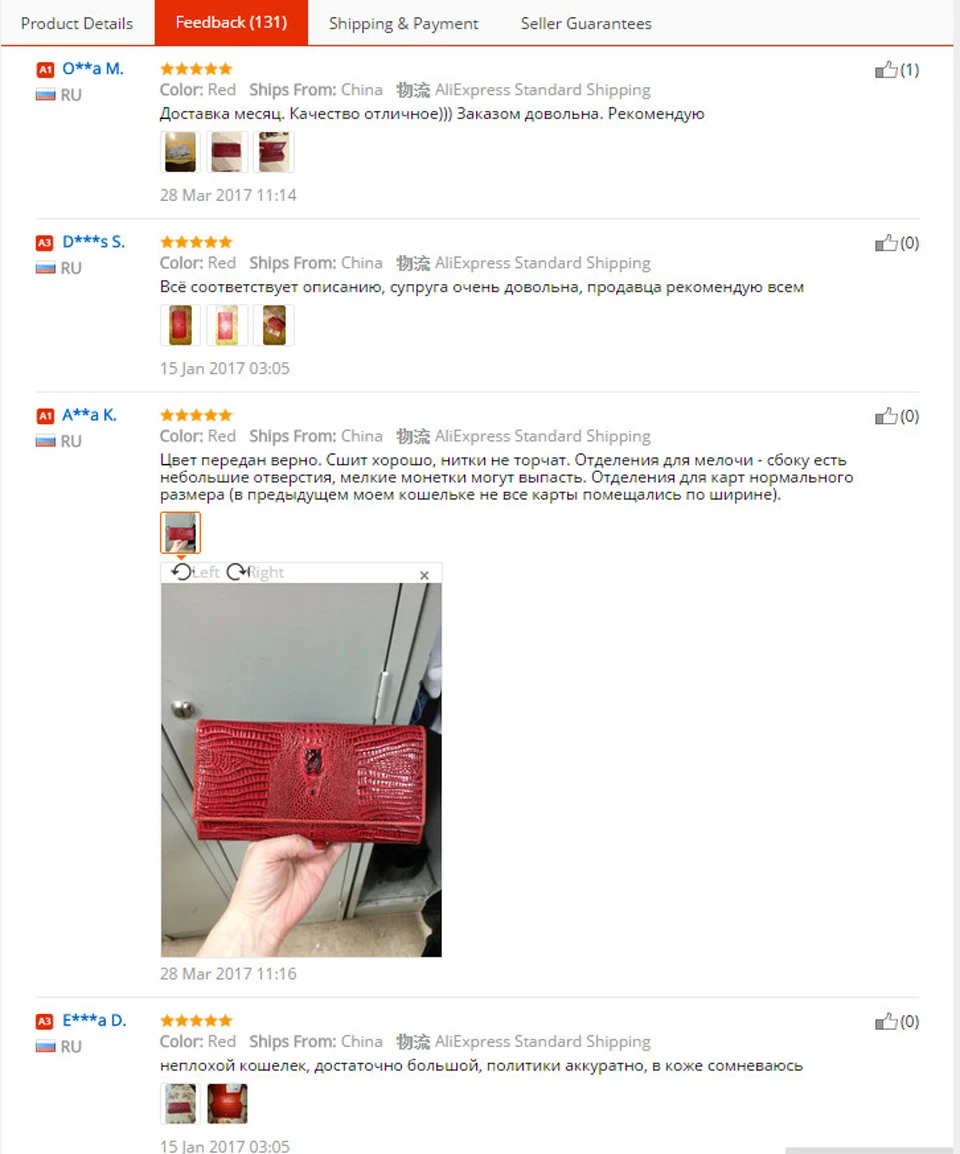Like O**a M.'s review with thumbs-up
960x1154 pixels.
886,70
